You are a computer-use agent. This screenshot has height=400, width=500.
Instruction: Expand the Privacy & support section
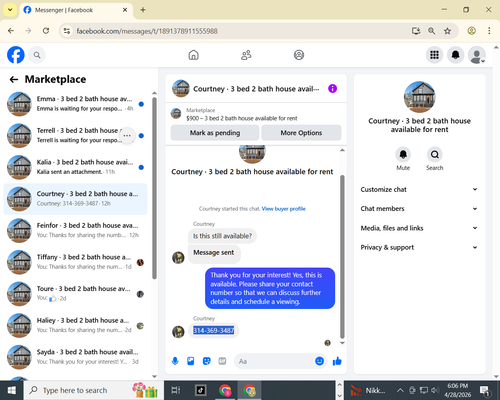point(419,247)
